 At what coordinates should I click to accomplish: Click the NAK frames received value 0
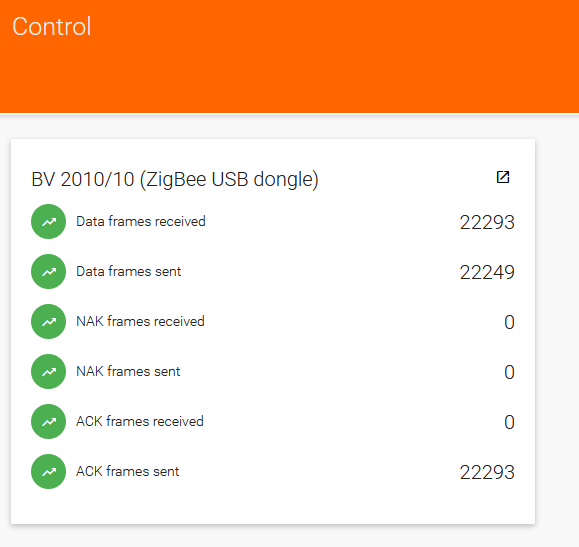coord(509,322)
